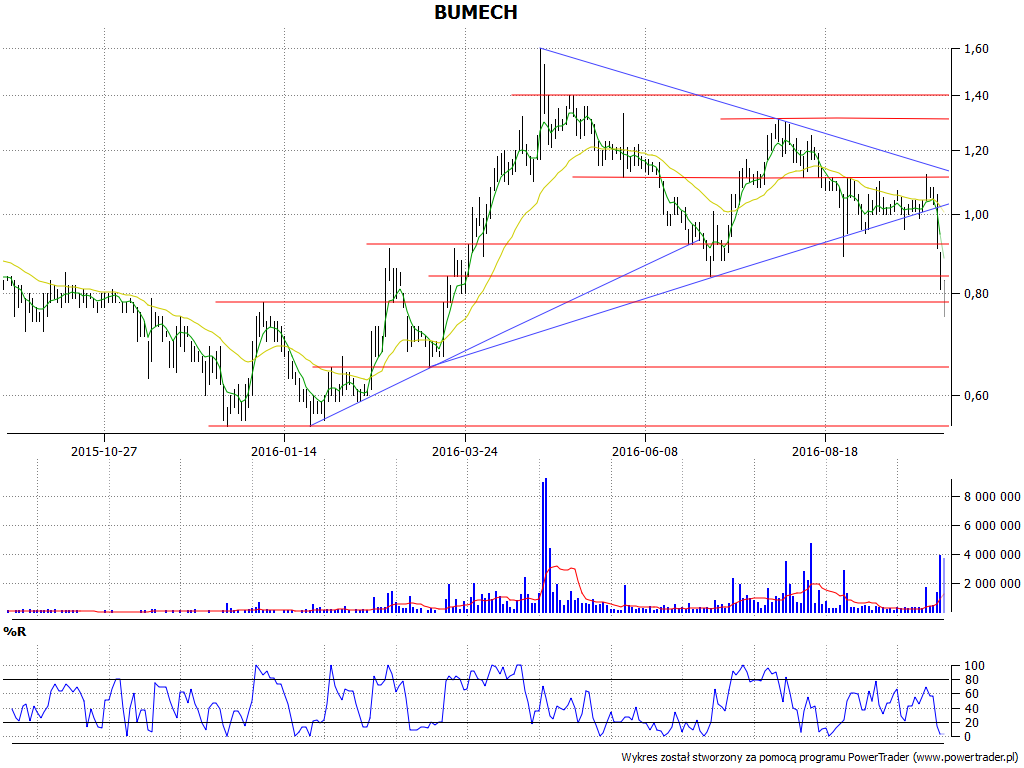
Task: Click the 1,40 price axis label
Action: click(976, 96)
